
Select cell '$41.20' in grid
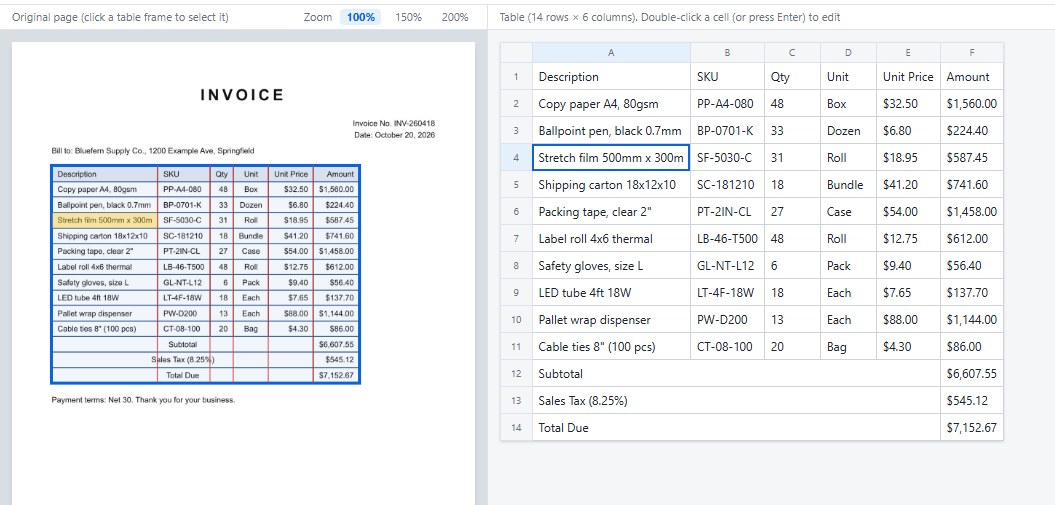[x=908, y=185]
